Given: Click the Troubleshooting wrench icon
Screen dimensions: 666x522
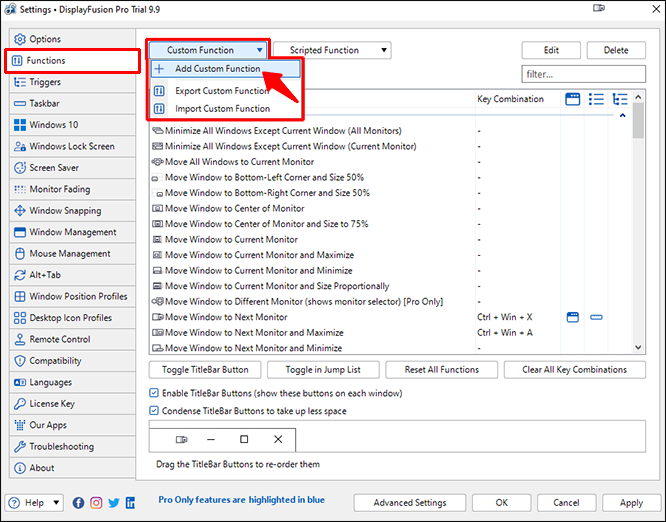Looking at the screenshot, I should pos(20,446).
